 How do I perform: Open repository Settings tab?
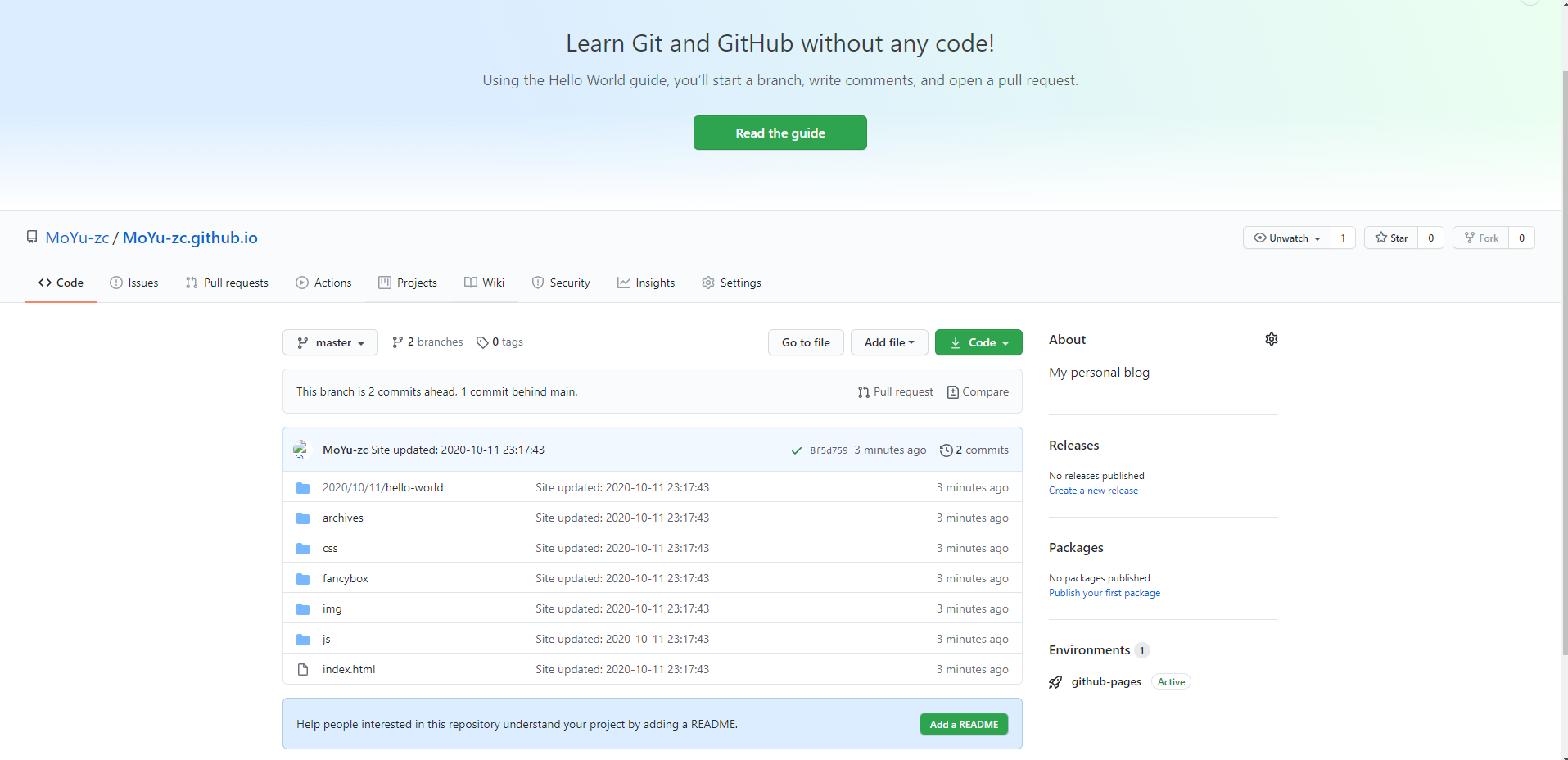coord(731,283)
